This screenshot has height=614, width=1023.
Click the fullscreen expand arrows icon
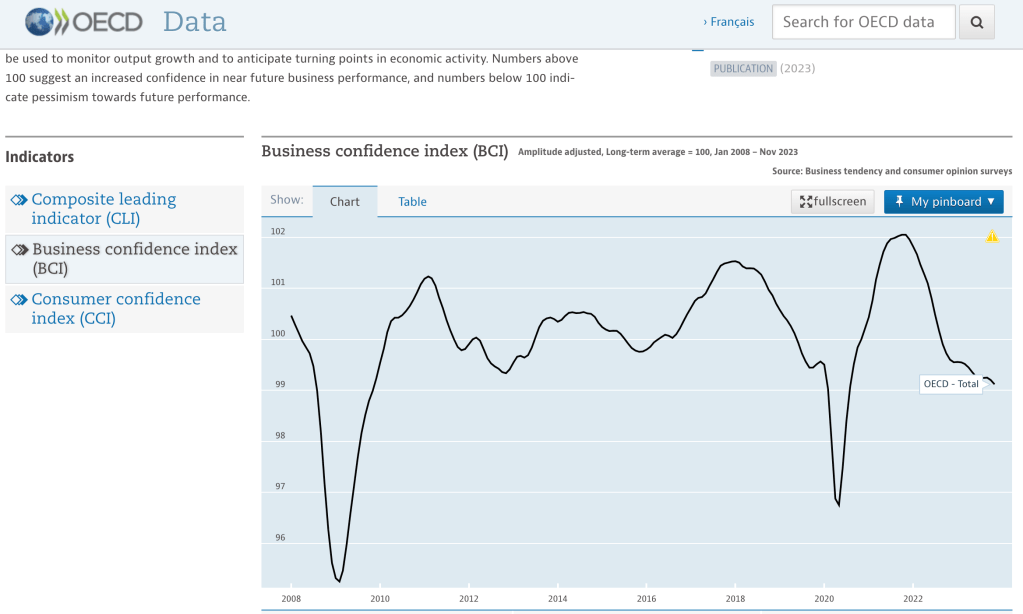pyautogui.click(x=806, y=202)
